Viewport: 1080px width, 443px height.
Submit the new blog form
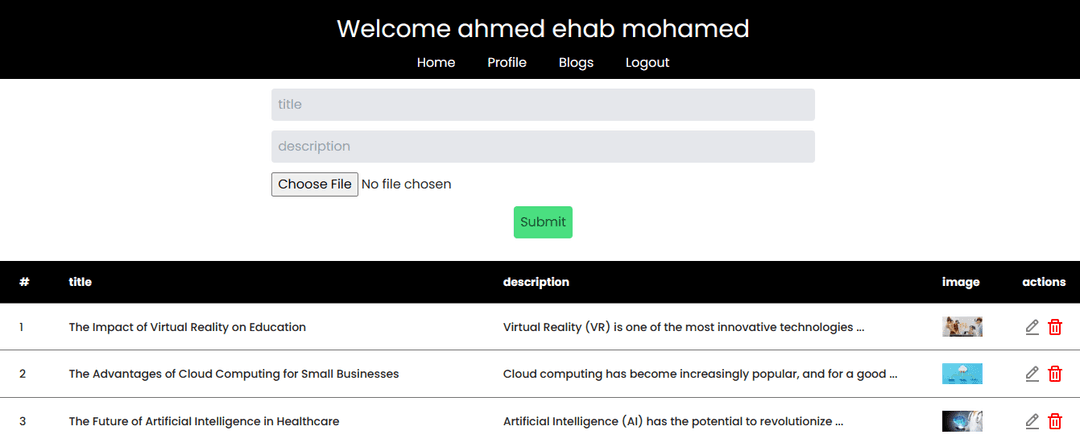tap(543, 222)
